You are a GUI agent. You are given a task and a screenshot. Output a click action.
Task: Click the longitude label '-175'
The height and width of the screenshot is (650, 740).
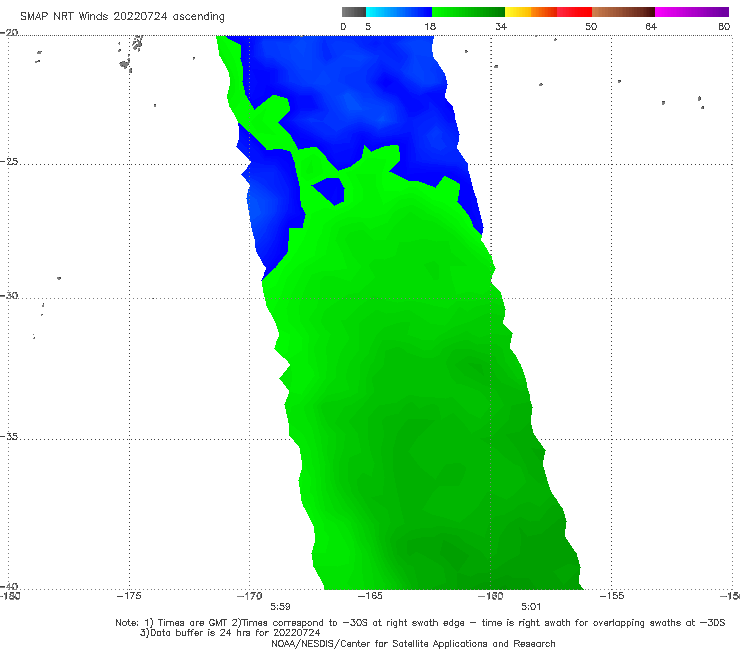point(129,596)
